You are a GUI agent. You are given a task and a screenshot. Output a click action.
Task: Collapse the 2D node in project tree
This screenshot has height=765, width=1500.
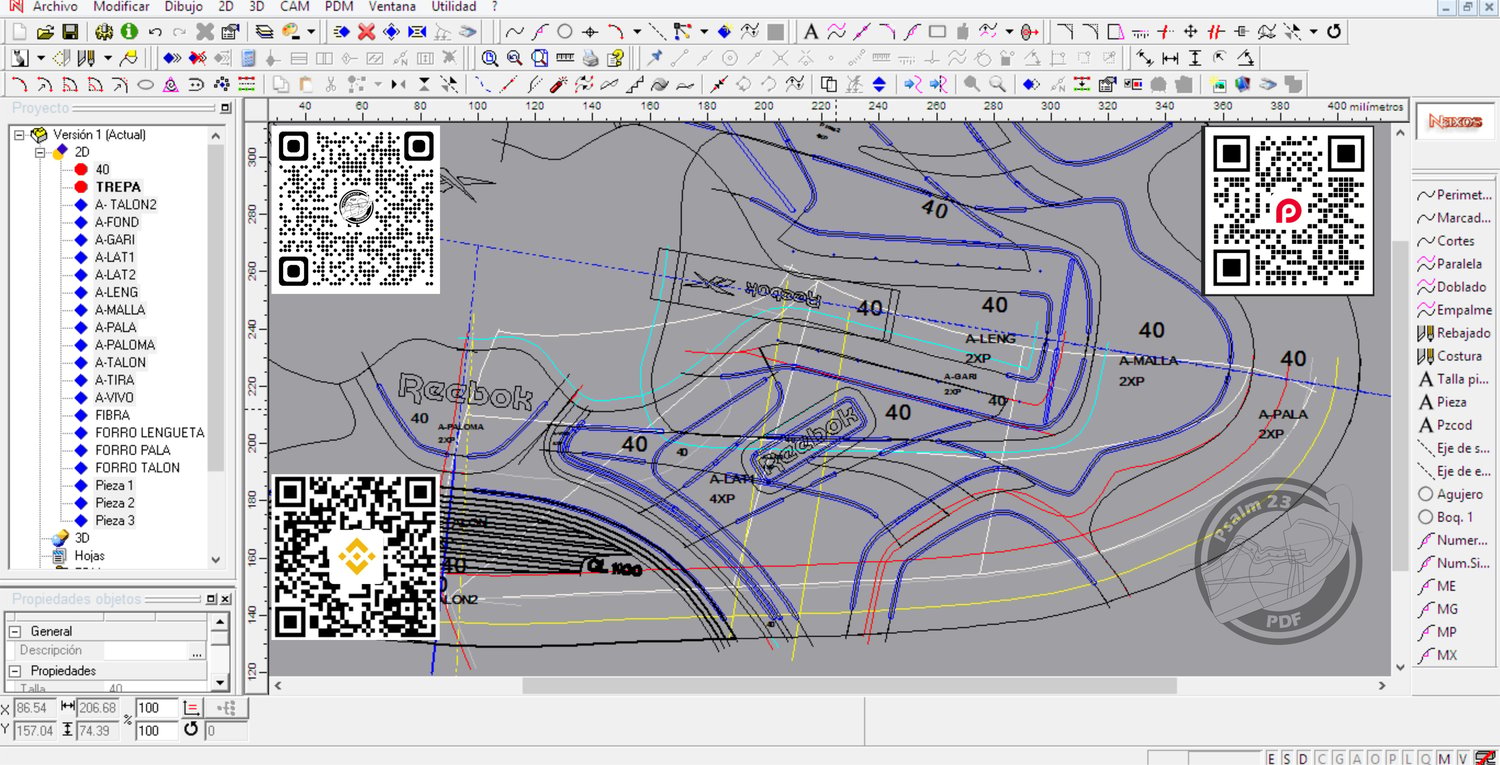(40, 152)
